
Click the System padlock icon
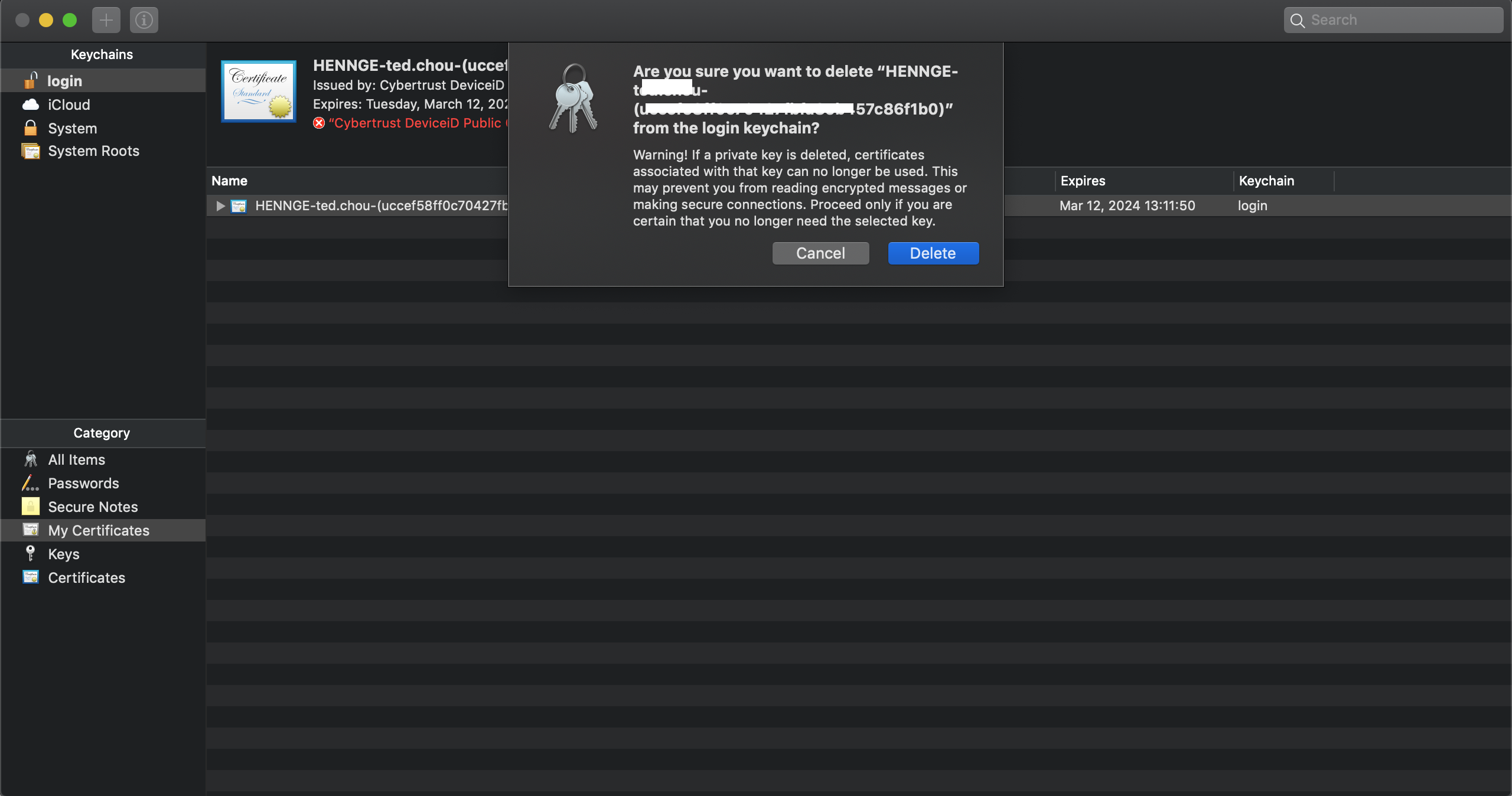point(31,128)
